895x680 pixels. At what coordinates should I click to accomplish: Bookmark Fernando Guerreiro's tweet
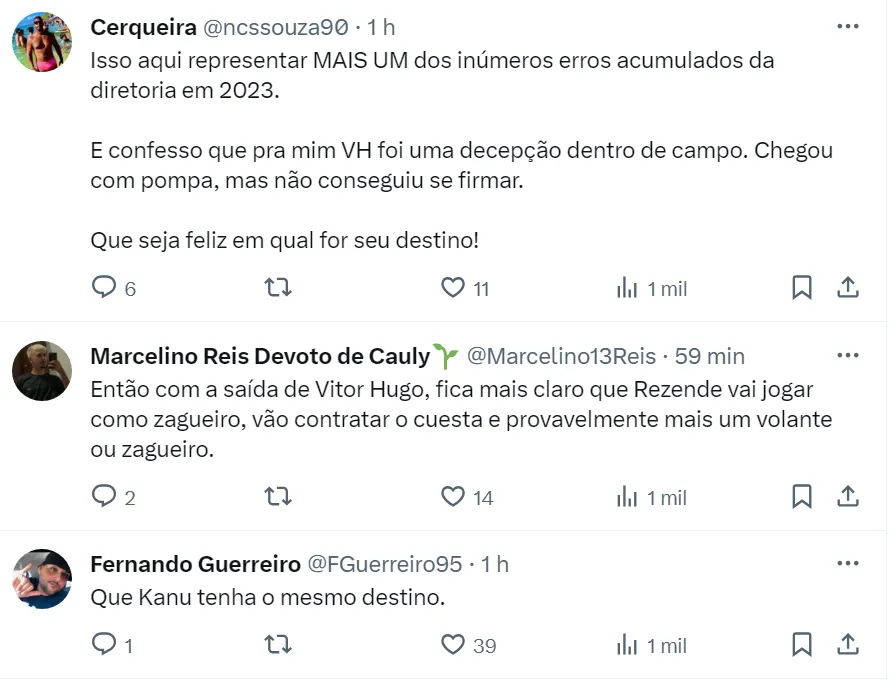point(802,645)
